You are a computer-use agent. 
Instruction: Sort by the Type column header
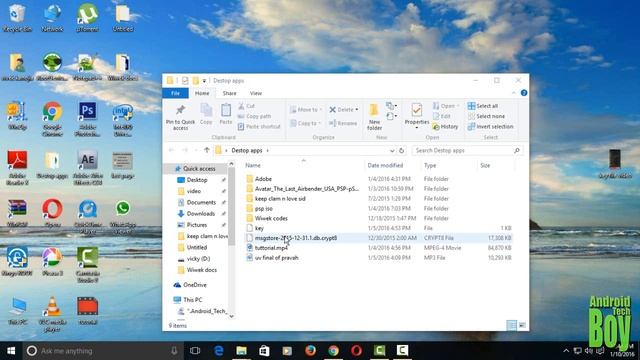(430, 165)
